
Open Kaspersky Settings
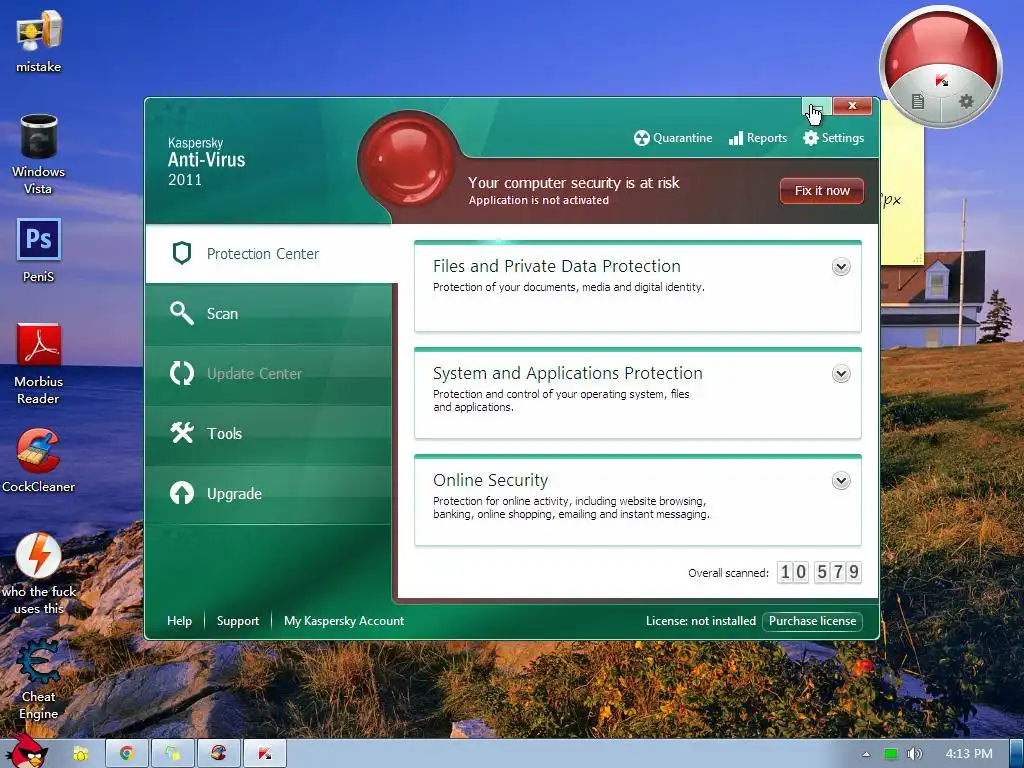[x=833, y=138]
